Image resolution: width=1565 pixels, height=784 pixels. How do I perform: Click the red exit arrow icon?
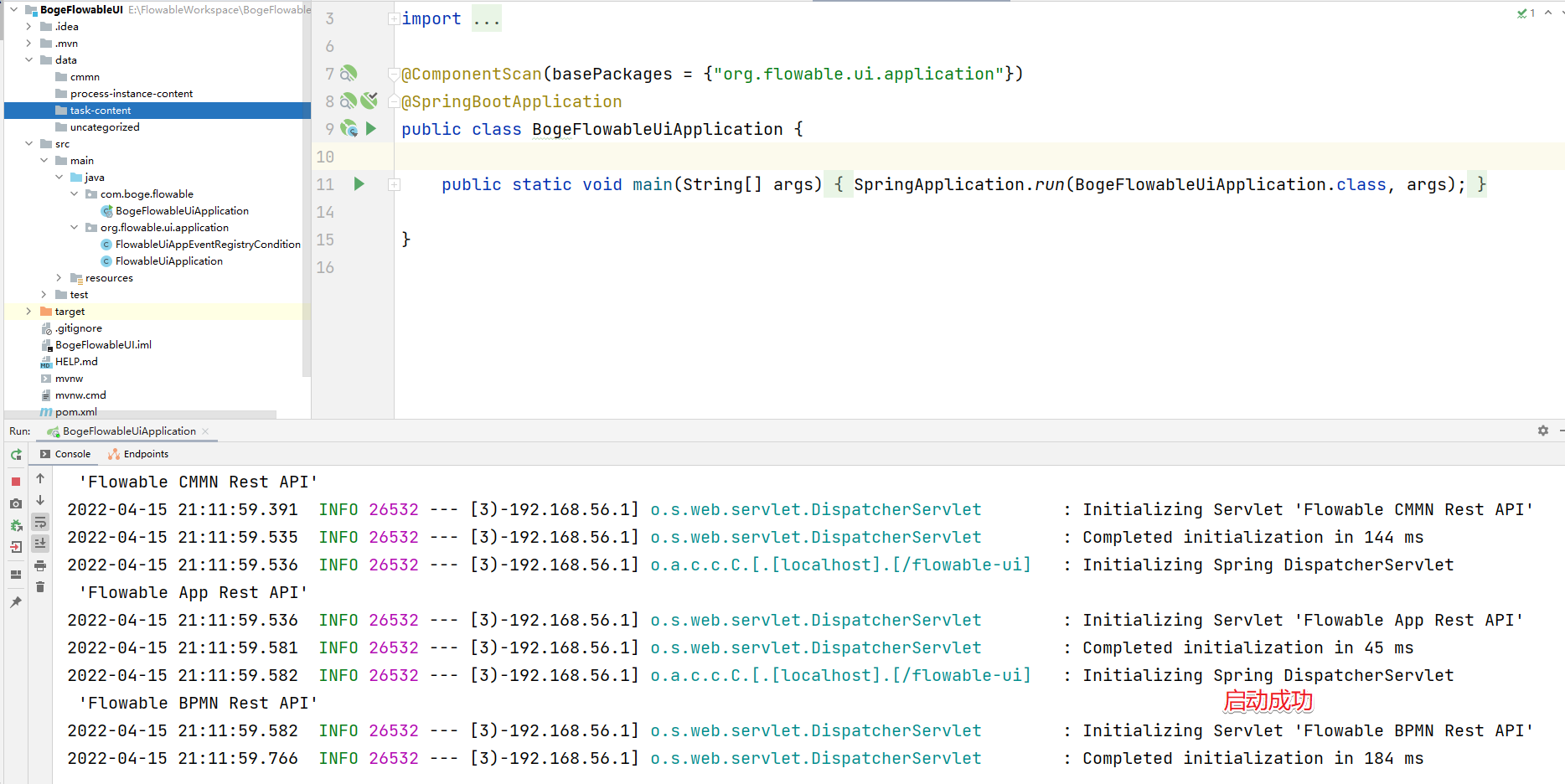pyautogui.click(x=16, y=547)
